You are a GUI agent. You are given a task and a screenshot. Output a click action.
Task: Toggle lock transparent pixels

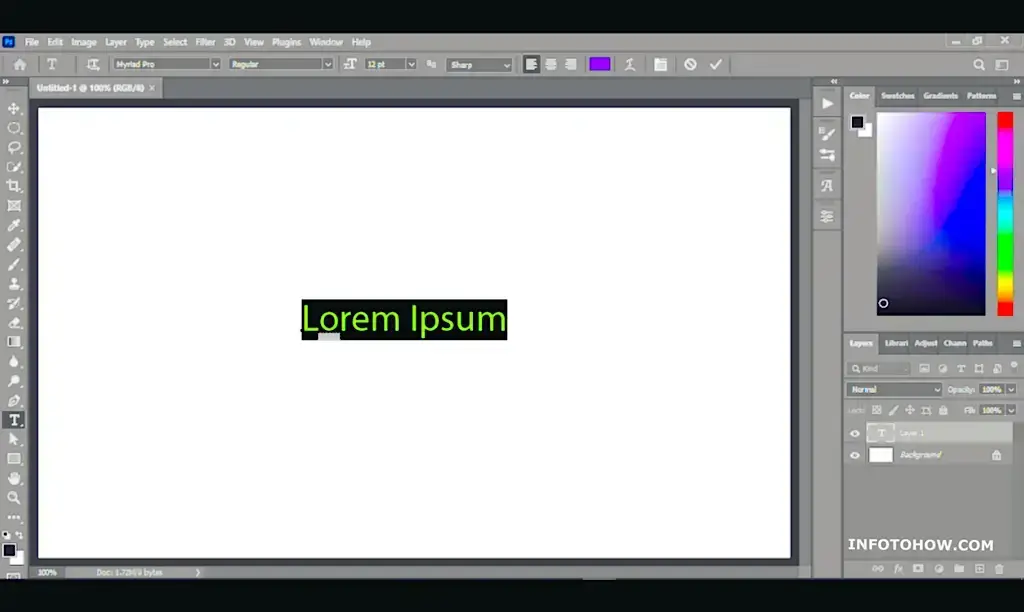click(876, 410)
